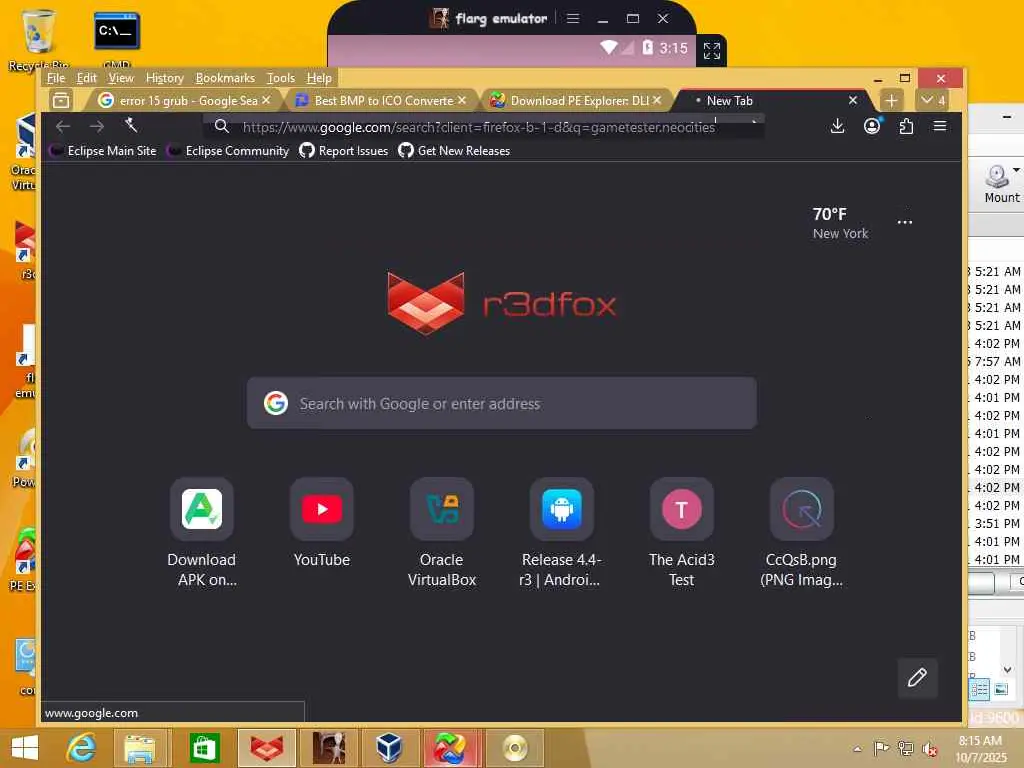Open the Downloads panel icon
Screen dimensions: 1024x768
click(837, 126)
